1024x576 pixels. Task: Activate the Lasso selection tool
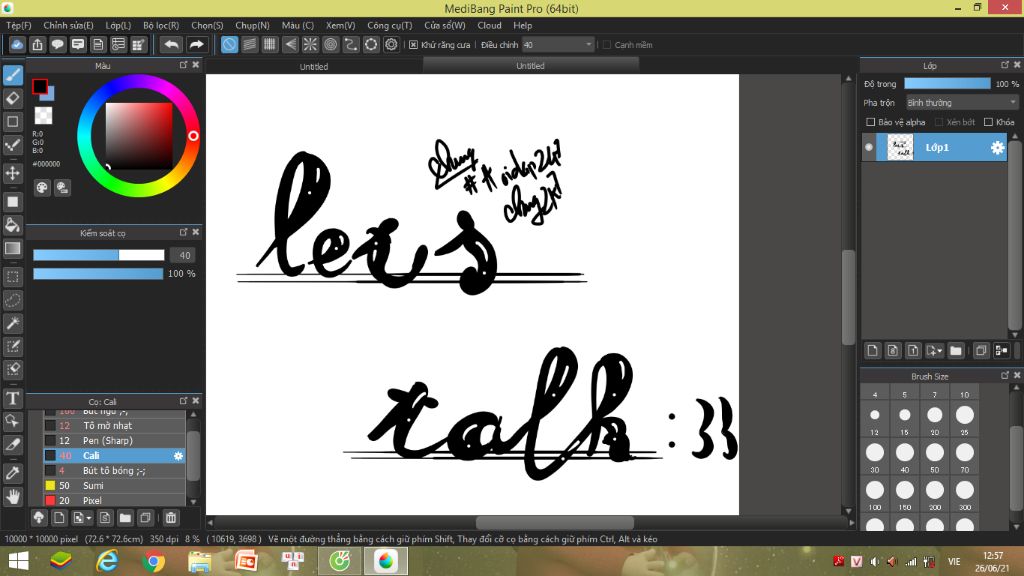[x=12, y=300]
